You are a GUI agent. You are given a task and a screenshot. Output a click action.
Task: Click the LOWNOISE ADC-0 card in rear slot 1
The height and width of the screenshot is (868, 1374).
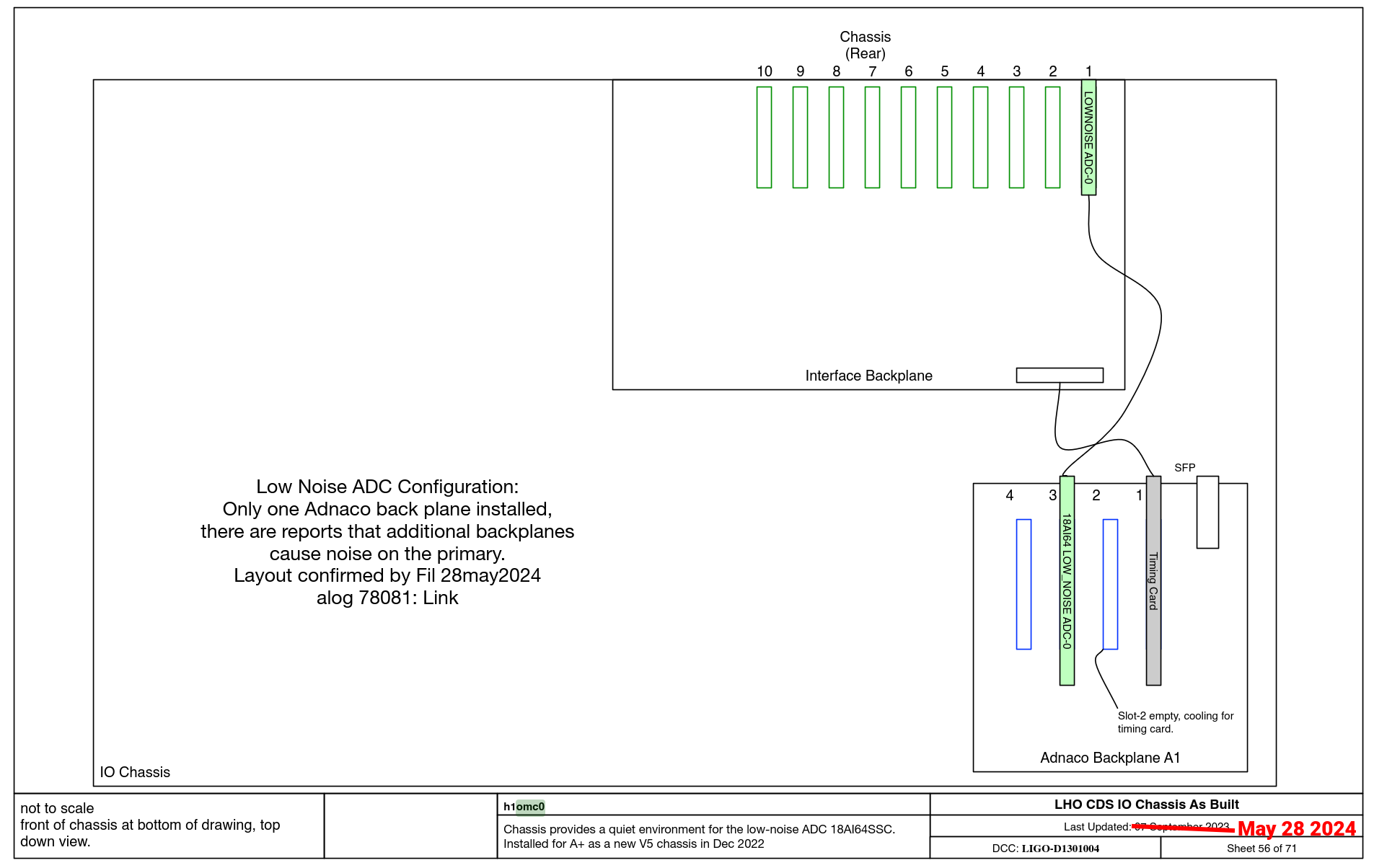pyautogui.click(x=1088, y=137)
